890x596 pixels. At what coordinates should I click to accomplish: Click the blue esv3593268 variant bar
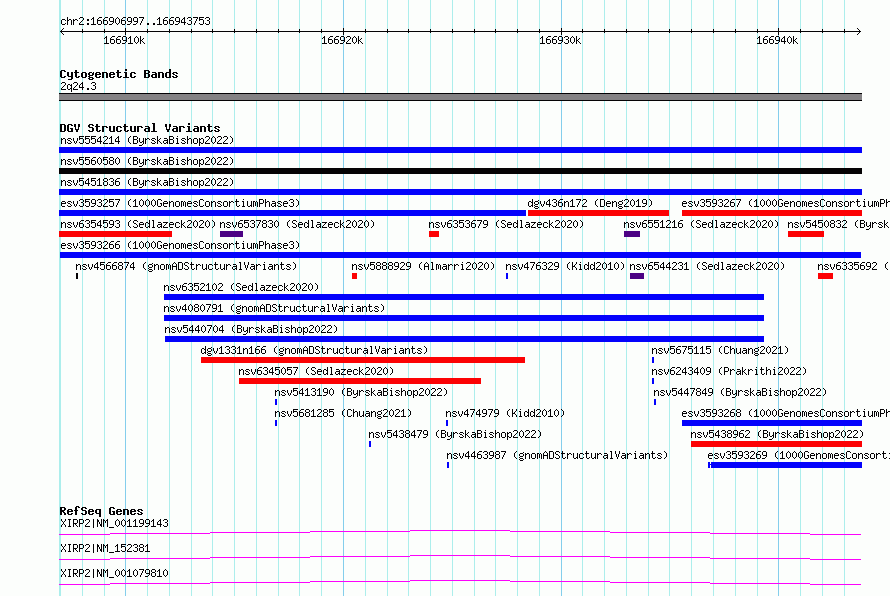[772, 423]
